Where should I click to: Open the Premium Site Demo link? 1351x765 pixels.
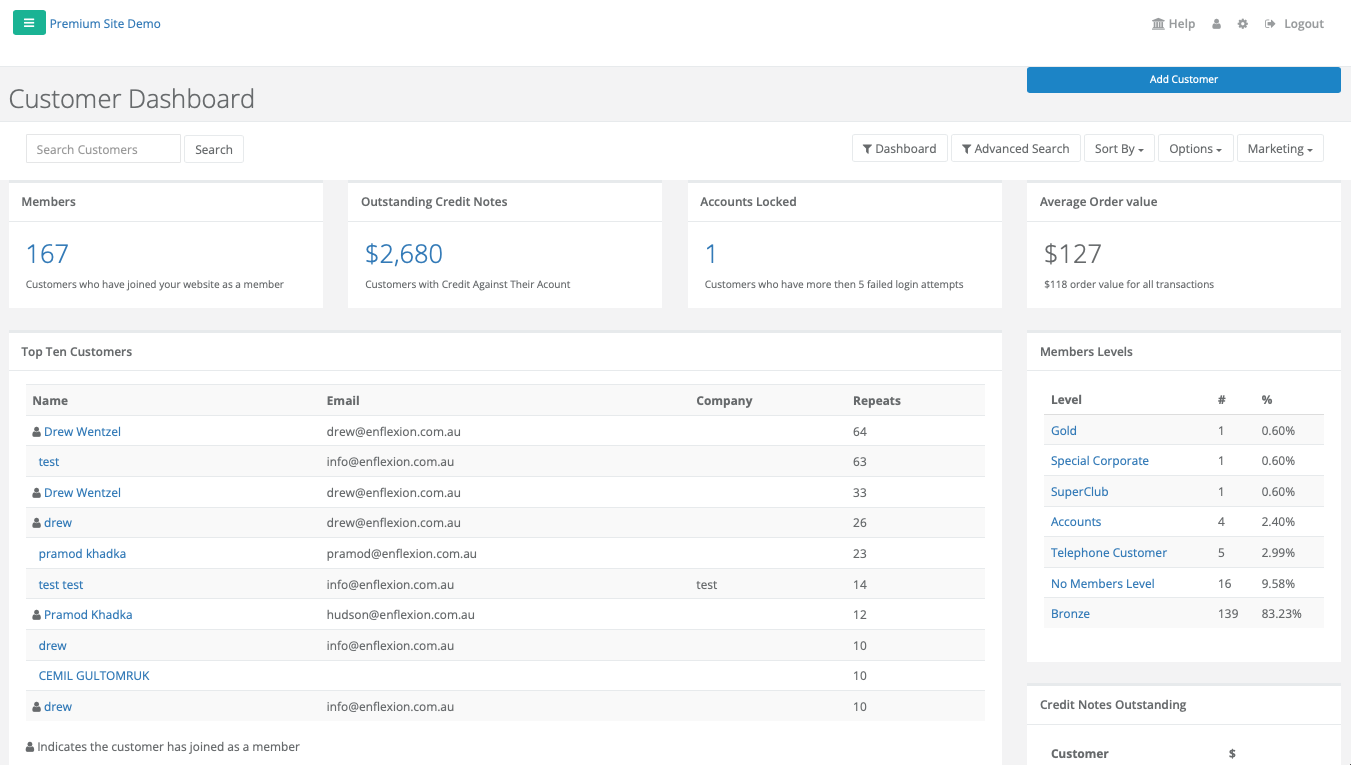coord(105,24)
